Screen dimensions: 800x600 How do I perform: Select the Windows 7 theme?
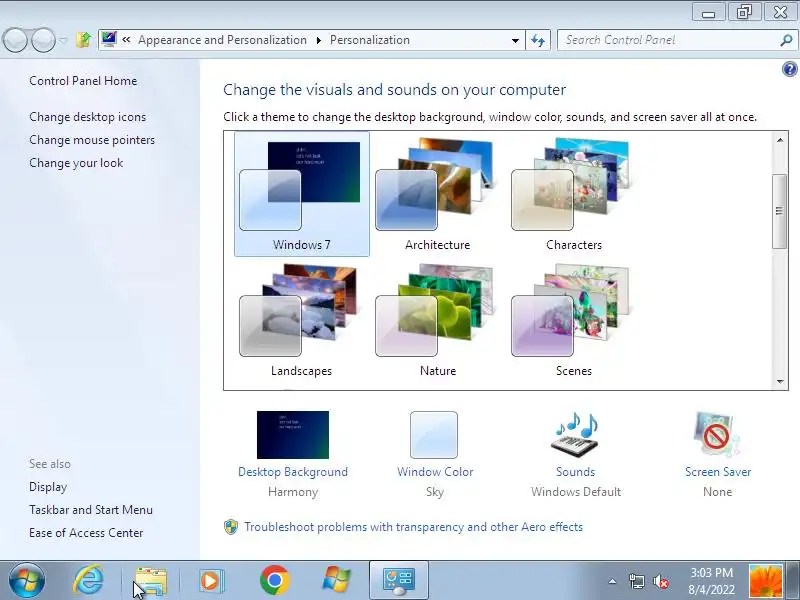click(x=302, y=194)
